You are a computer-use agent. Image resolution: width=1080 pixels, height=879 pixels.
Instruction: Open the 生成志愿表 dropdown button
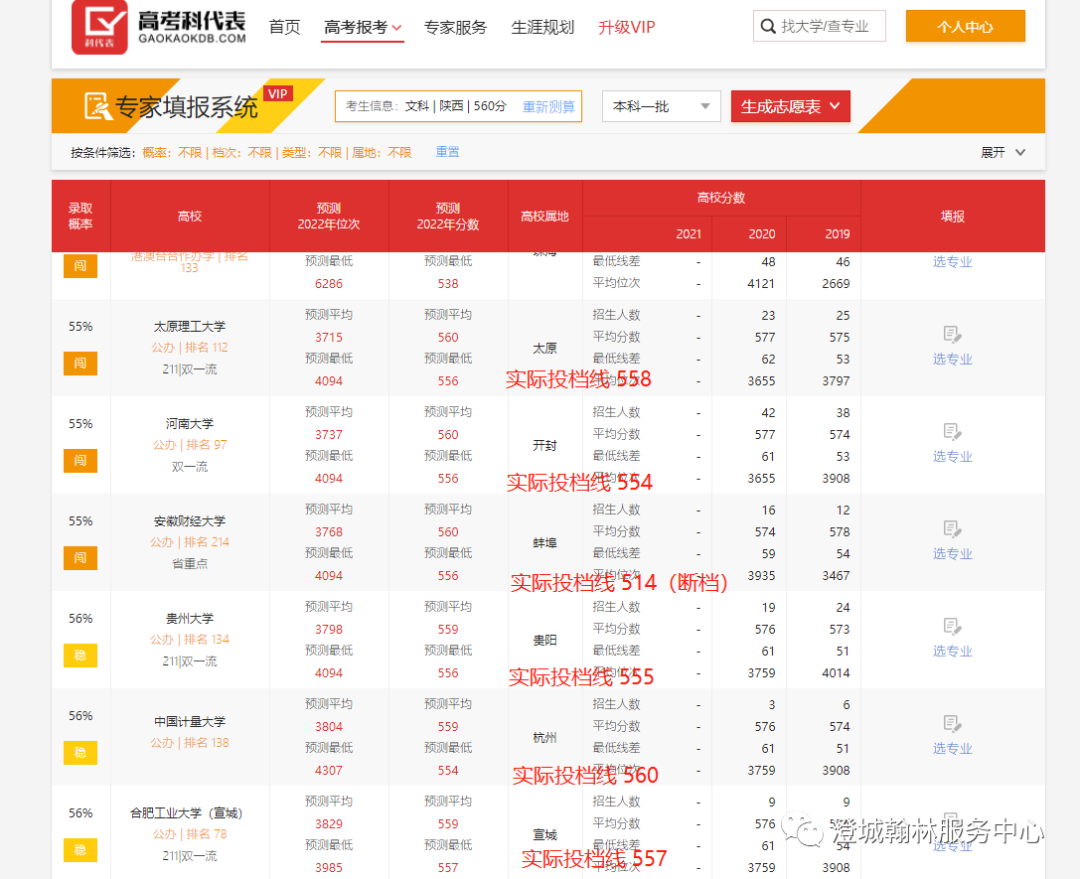(790, 106)
